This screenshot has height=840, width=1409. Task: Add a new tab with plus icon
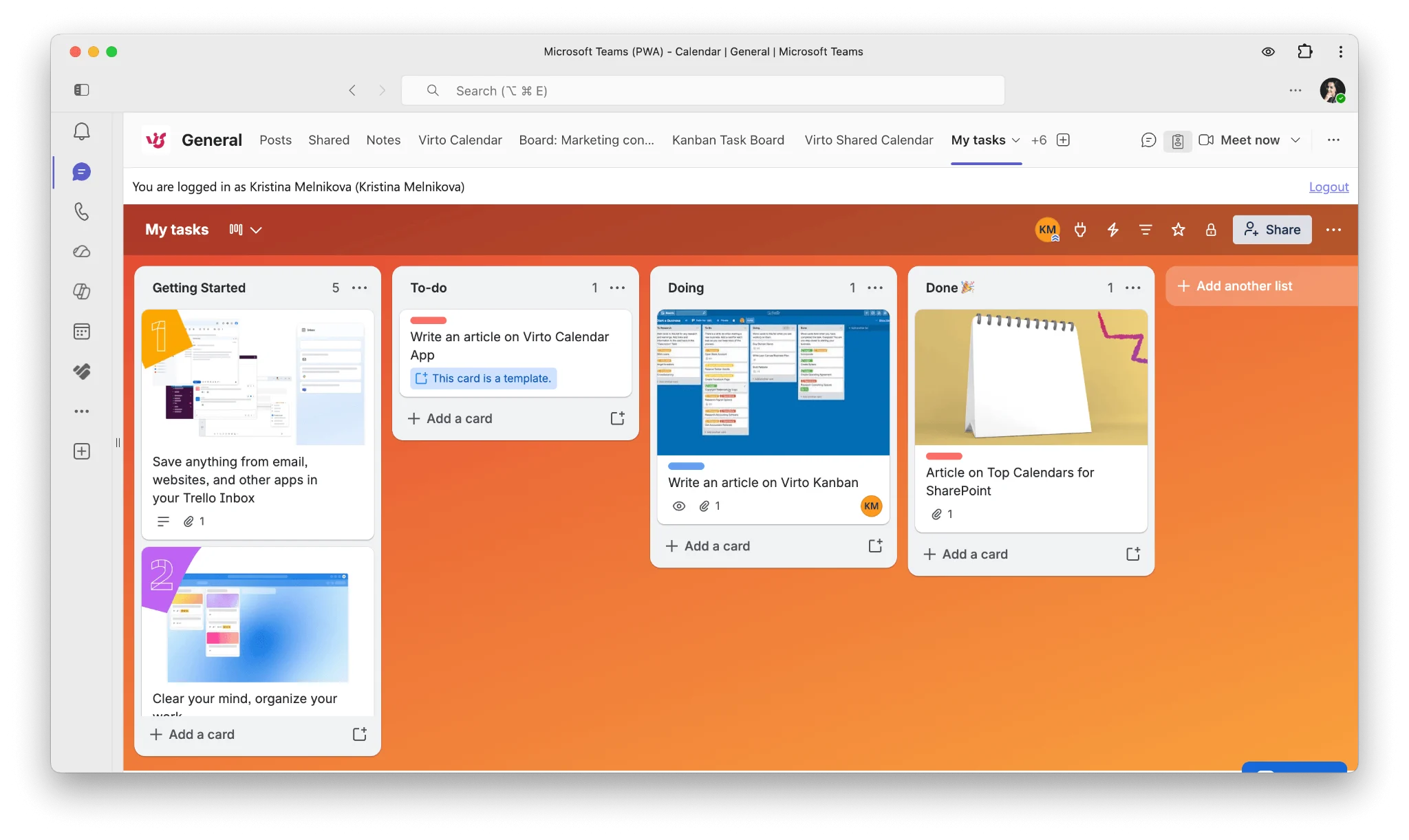point(1063,140)
